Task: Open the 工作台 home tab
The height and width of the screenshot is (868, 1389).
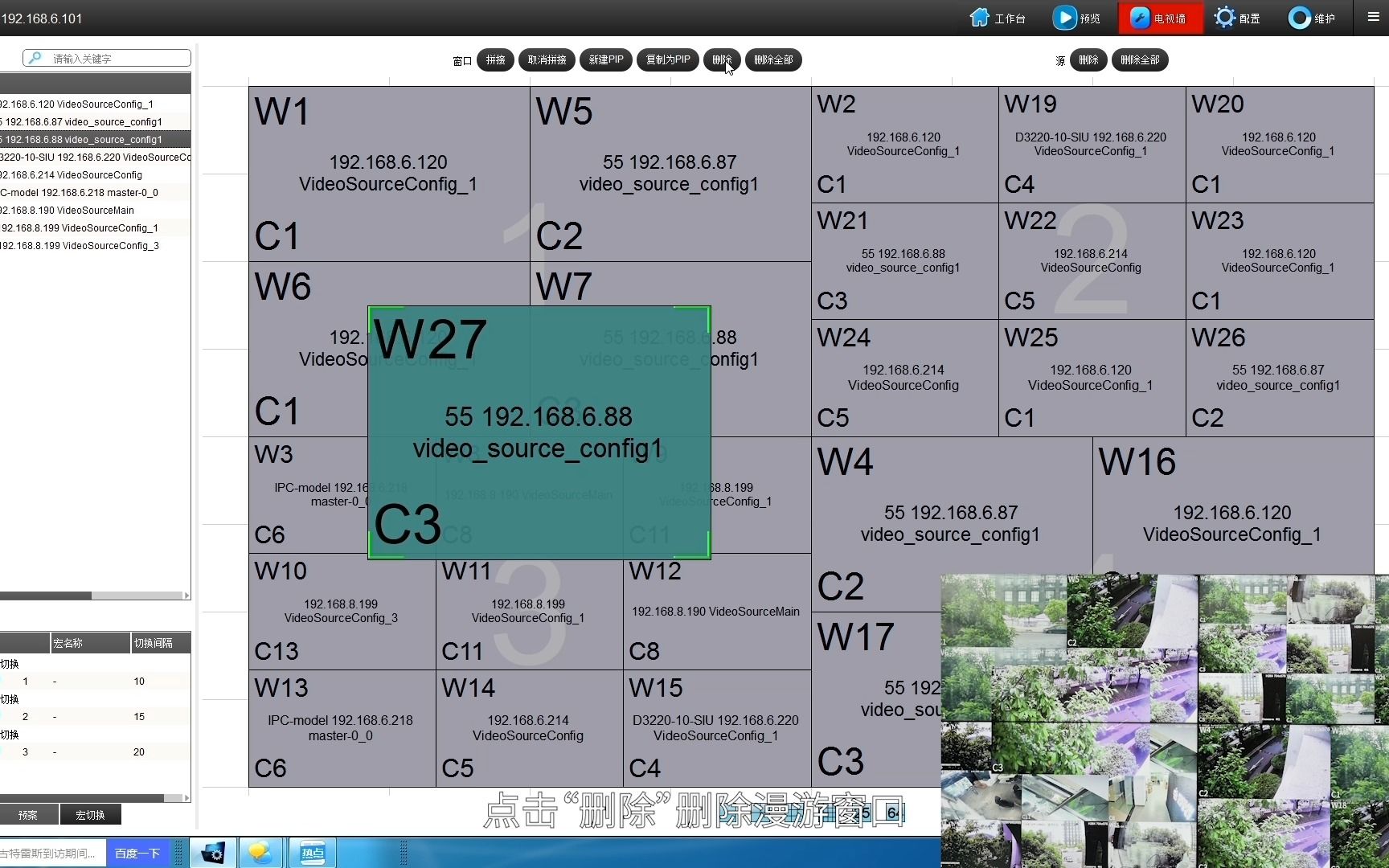Action: coord(998,18)
